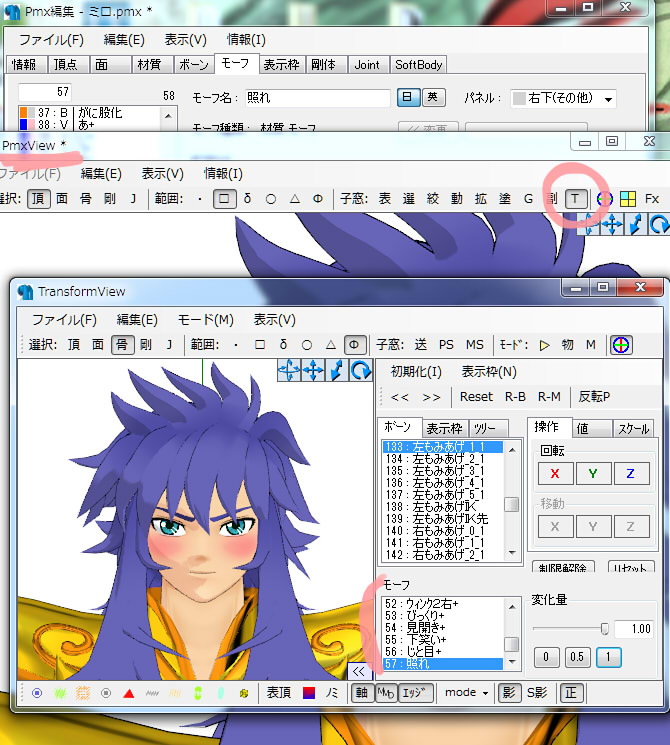
Task: Select bone 138 : 左もみあげIK in list
Action: pos(443,506)
